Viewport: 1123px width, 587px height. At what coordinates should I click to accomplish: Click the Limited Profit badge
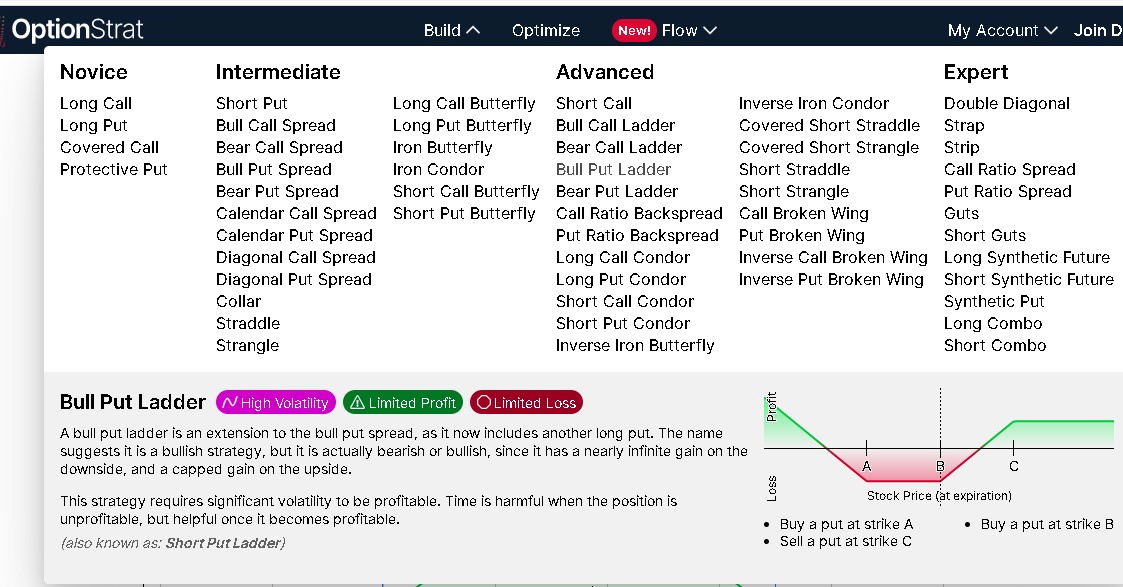coord(403,403)
